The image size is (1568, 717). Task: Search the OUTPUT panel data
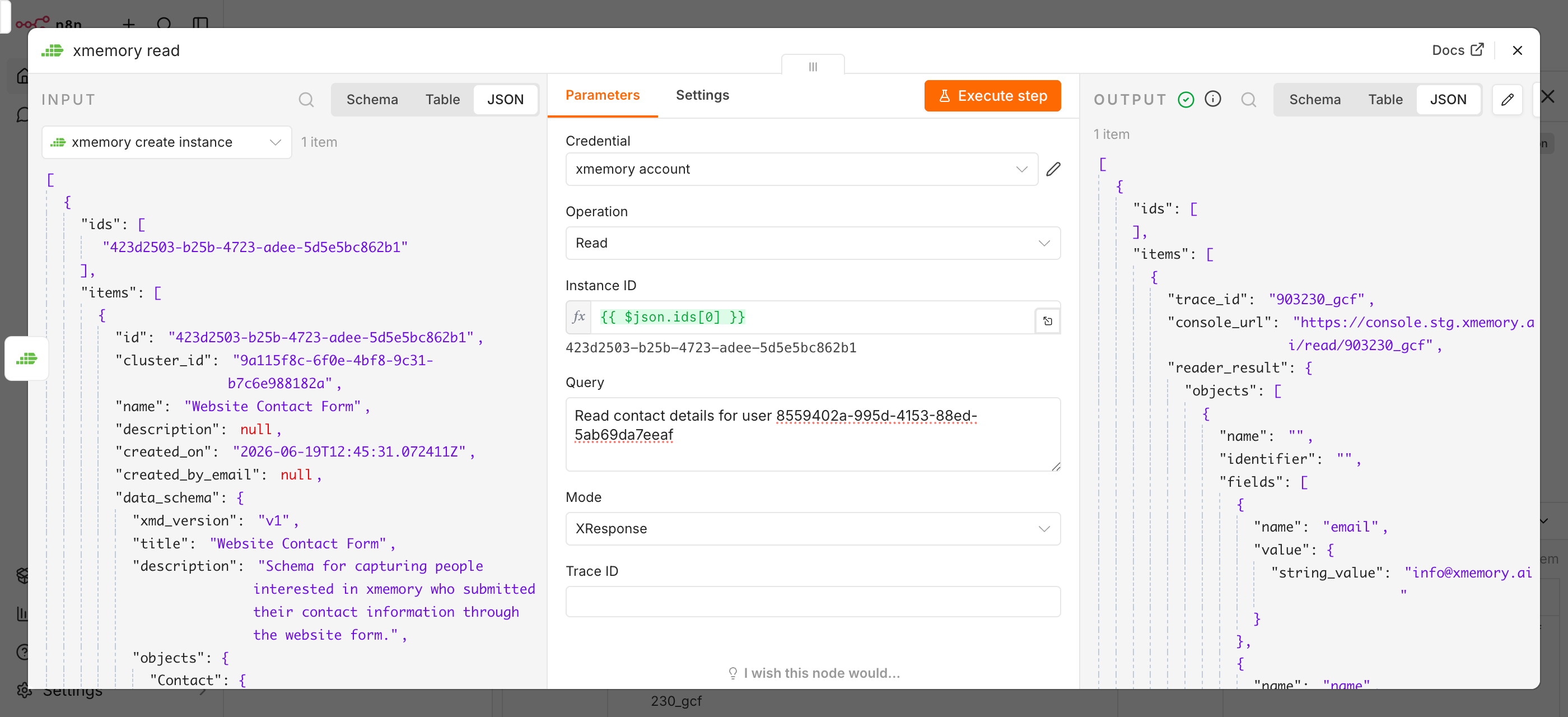1248,100
